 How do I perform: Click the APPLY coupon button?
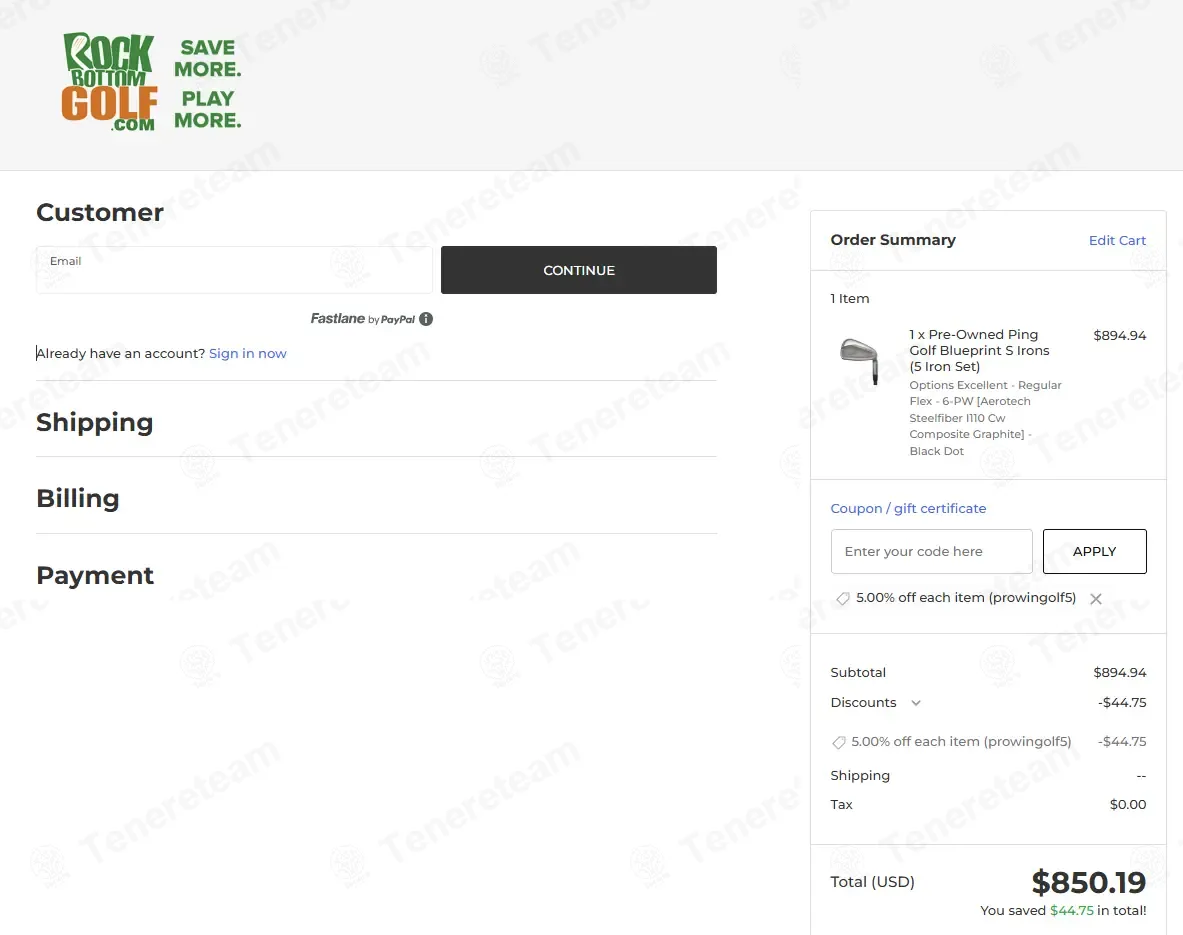[x=1094, y=552]
